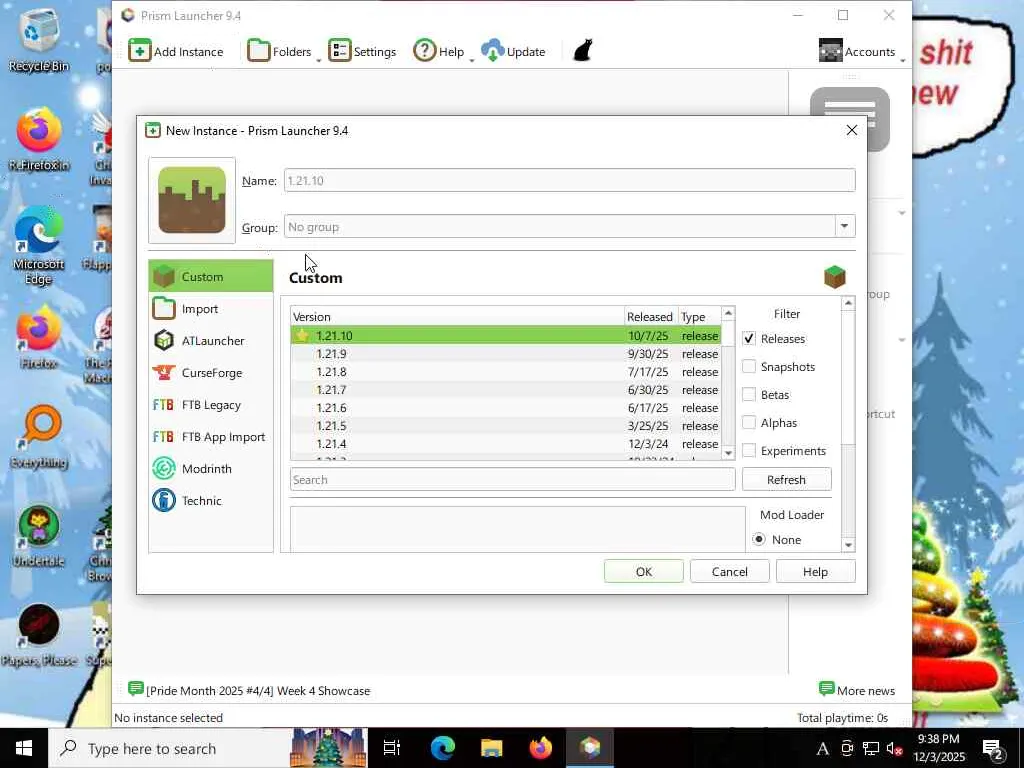The width and height of the screenshot is (1024, 768).
Task: Open Recycle Bin on the desktop
Action: click(x=38, y=38)
